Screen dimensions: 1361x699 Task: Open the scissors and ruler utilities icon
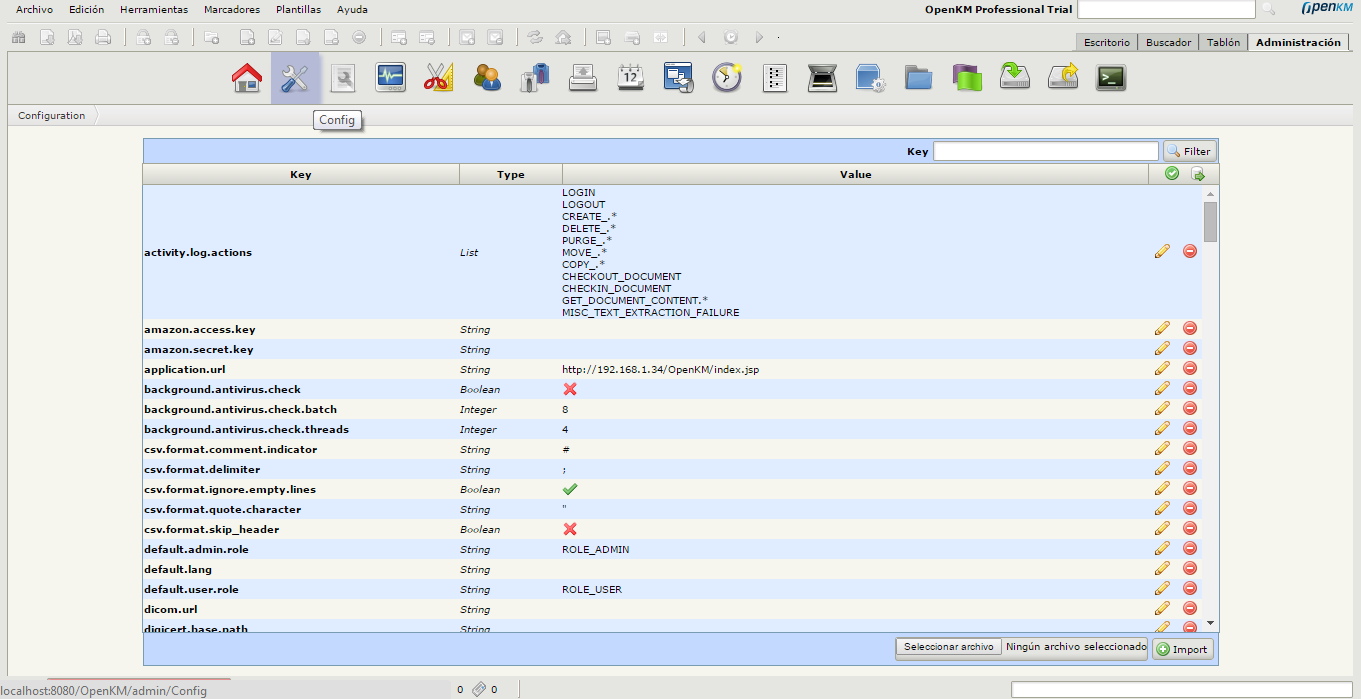pyautogui.click(x=438, y=78)
